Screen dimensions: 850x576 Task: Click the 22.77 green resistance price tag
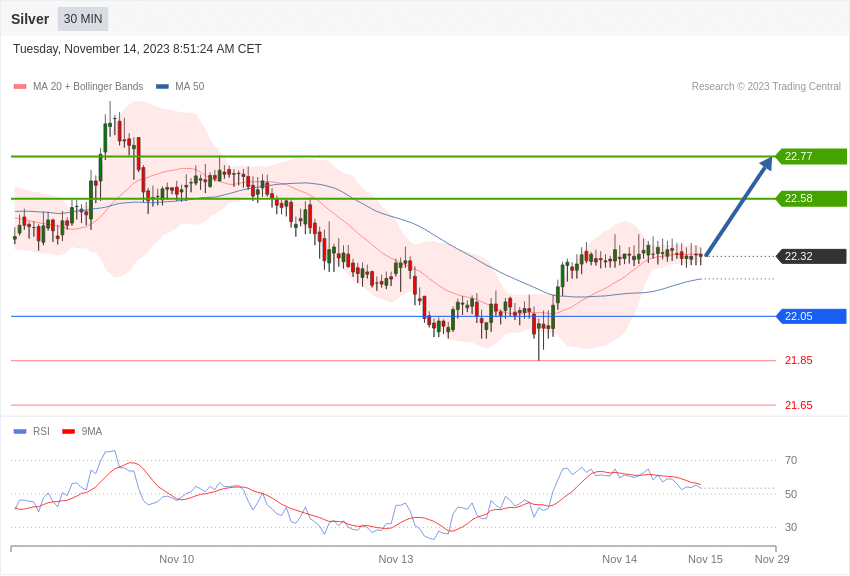click(x=812, y=157)
